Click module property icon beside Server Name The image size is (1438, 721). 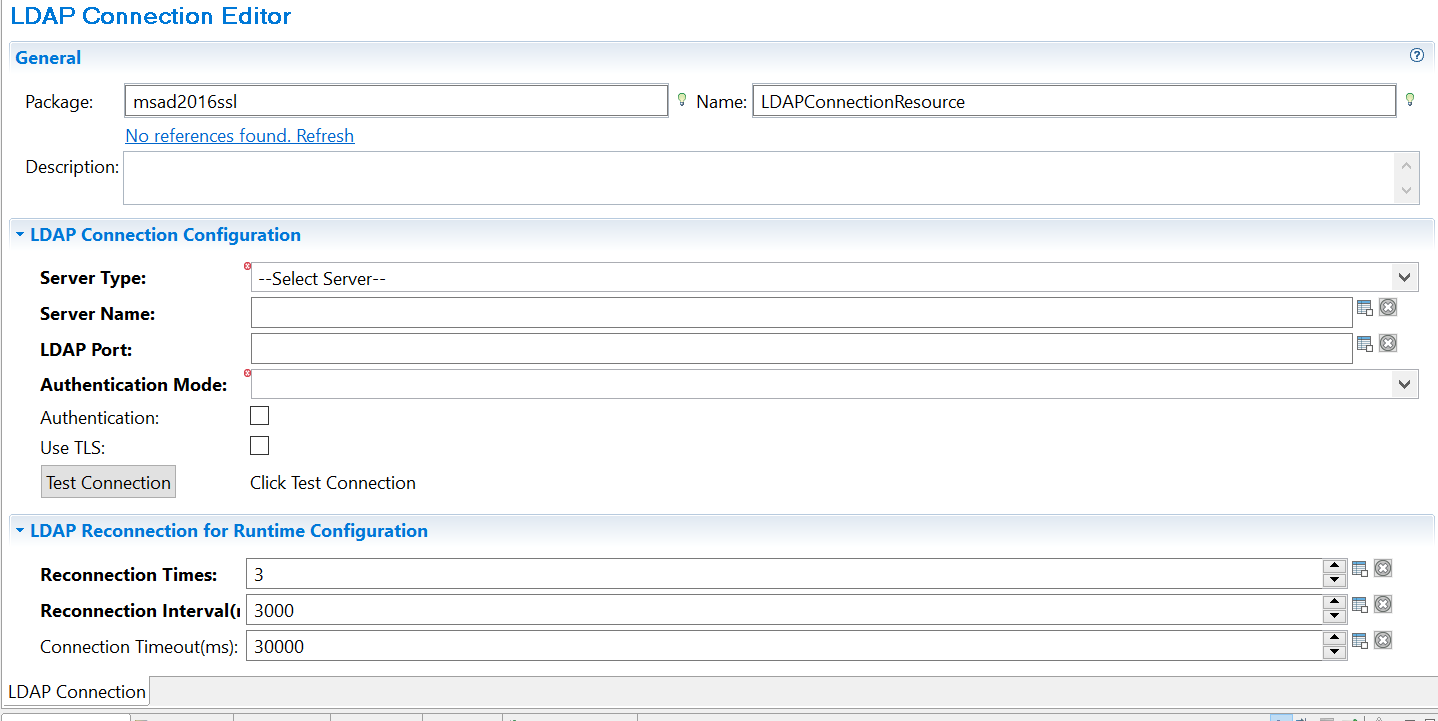pyautogui.click(x=1365, y=308)
